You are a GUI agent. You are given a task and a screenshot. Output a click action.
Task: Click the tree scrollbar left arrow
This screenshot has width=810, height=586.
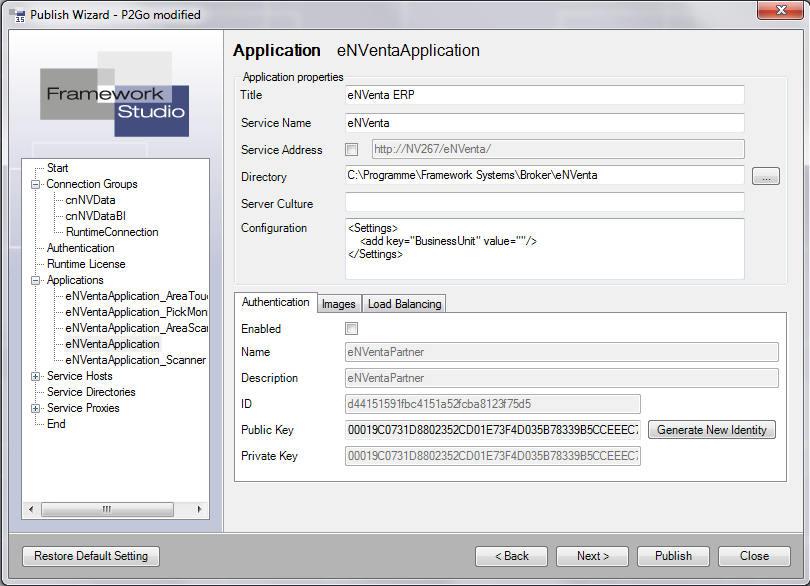[x=31, y=510]
